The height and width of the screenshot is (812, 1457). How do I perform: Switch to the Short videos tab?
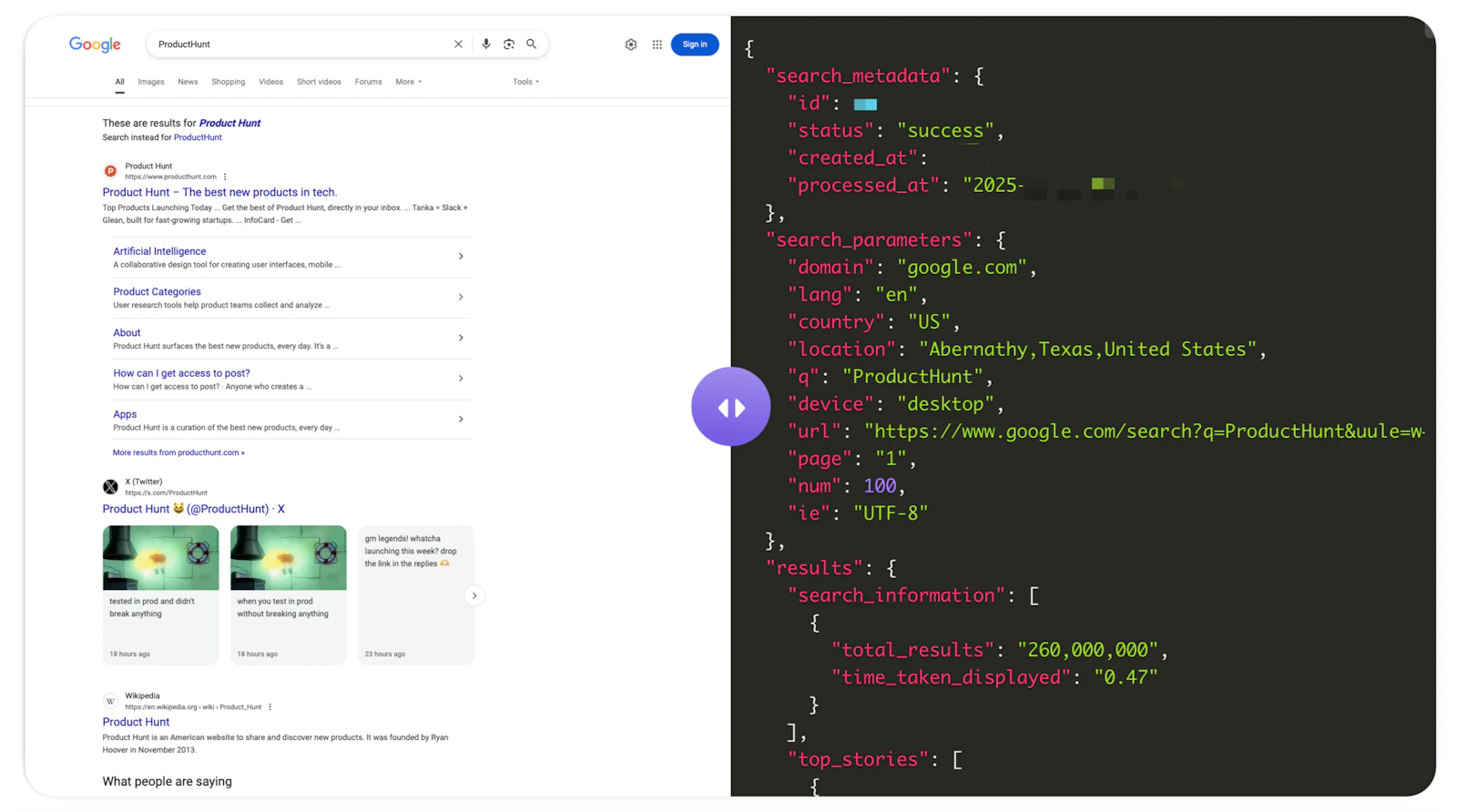click(x=319, y=82)
